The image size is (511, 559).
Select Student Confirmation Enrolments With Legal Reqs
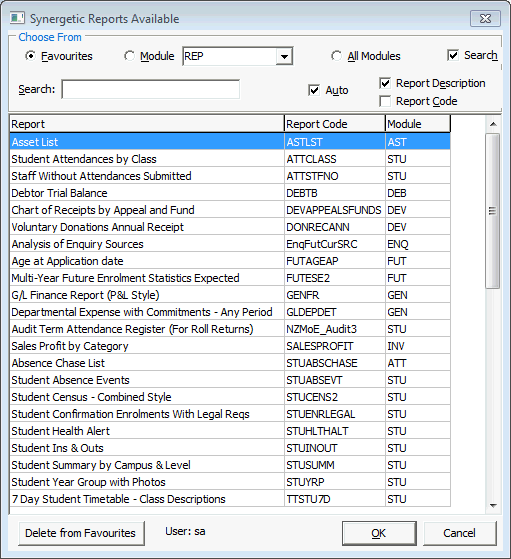pos(230,414)
